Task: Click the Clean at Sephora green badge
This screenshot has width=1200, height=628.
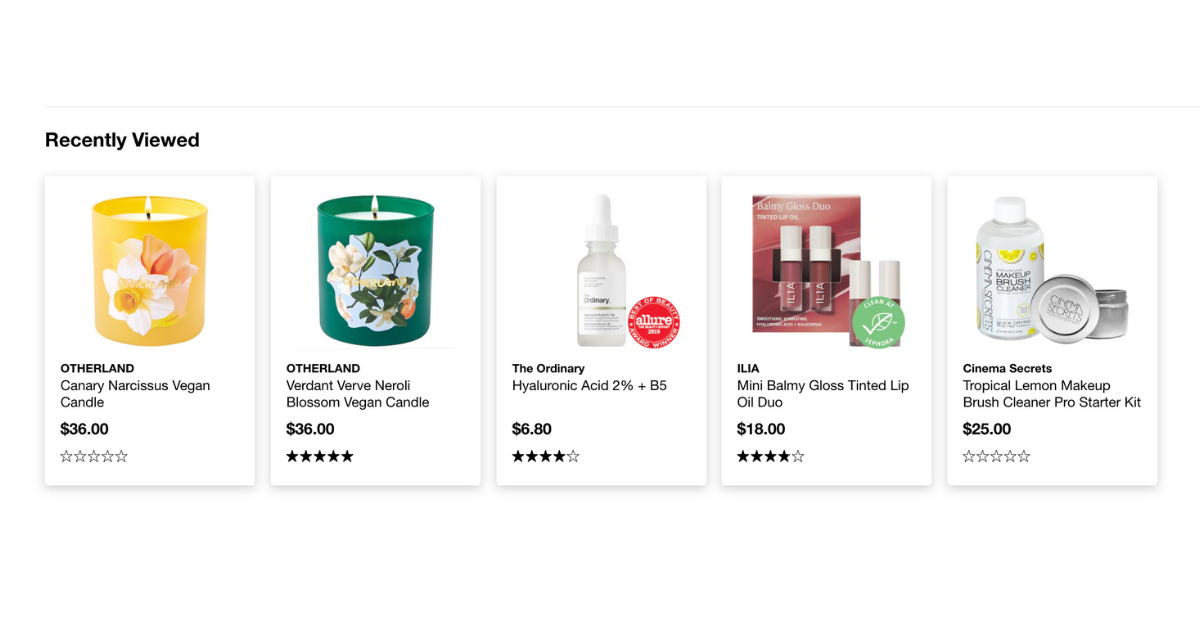Action: click(878, 322)
